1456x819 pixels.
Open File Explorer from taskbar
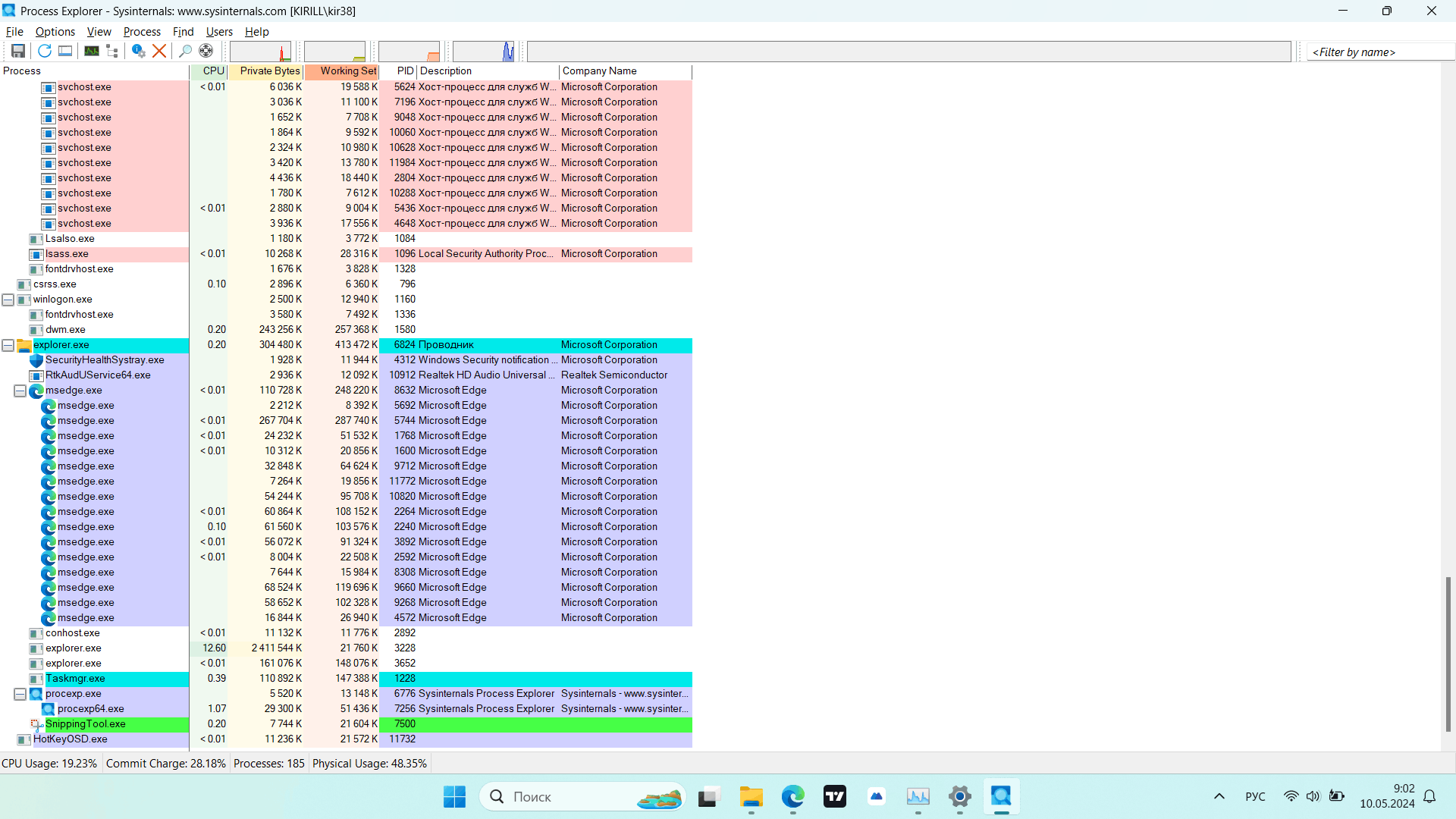pyautogui.click(x=752, y=797)
